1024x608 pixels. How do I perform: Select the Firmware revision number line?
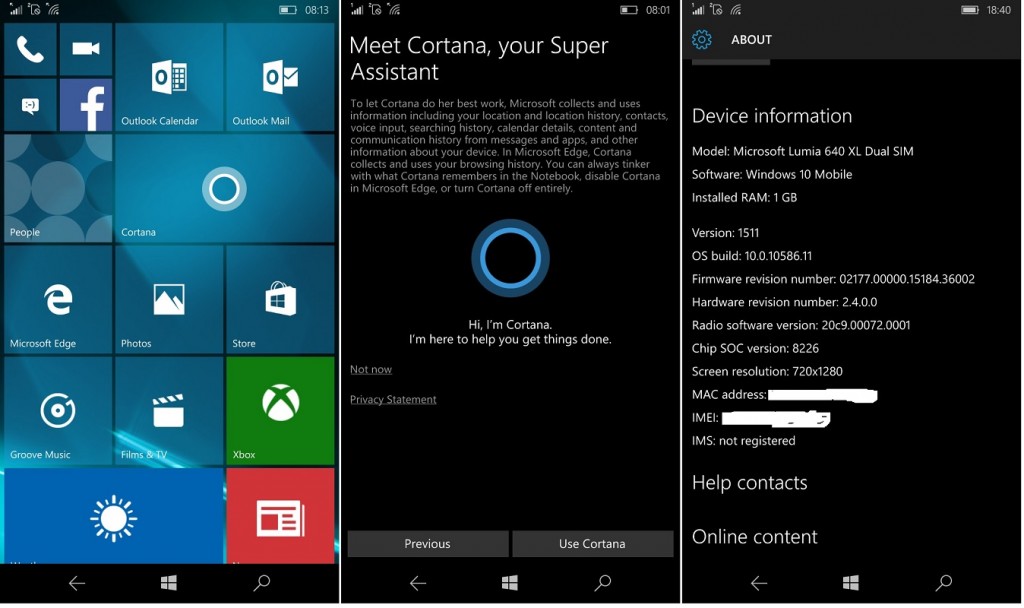coord(833,279)
